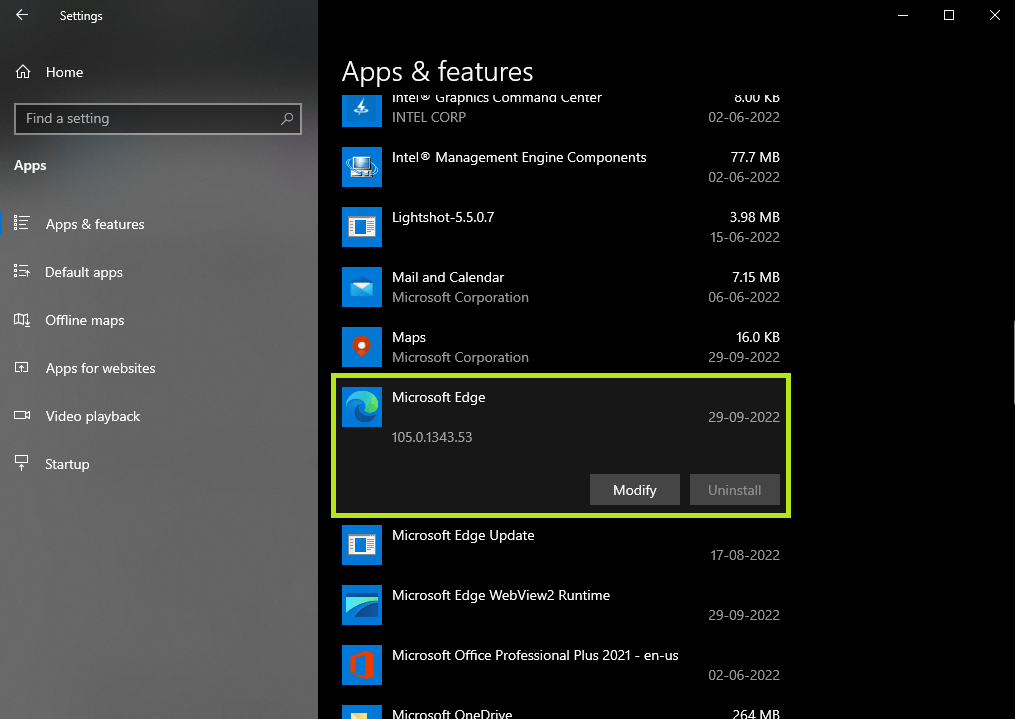Click the Uninstall button for Microsoft Edge
1015x719 pixels.
coord(734,489)
